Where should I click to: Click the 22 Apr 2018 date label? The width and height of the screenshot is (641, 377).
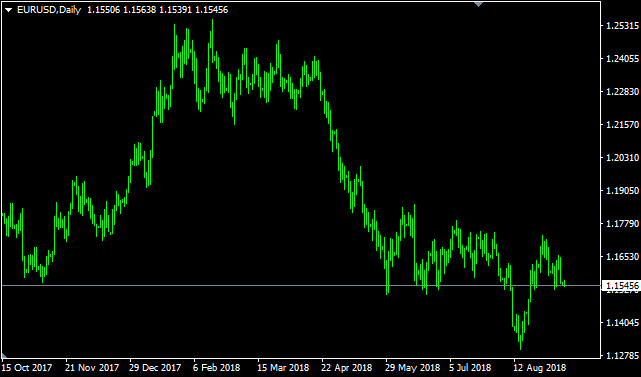(x=347, y=368)
